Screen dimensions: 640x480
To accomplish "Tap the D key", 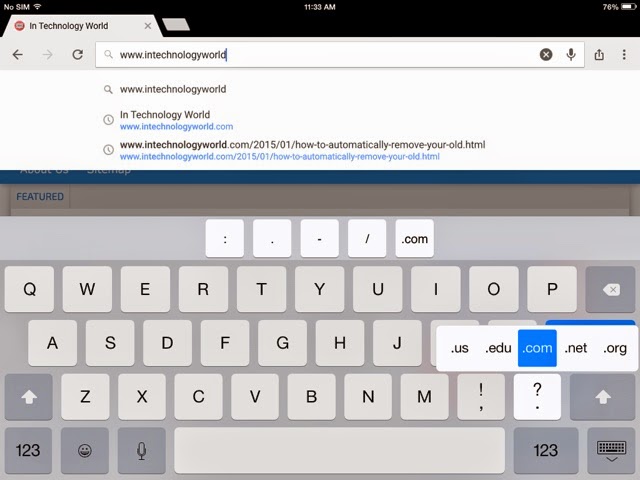I will coord(167,343).
